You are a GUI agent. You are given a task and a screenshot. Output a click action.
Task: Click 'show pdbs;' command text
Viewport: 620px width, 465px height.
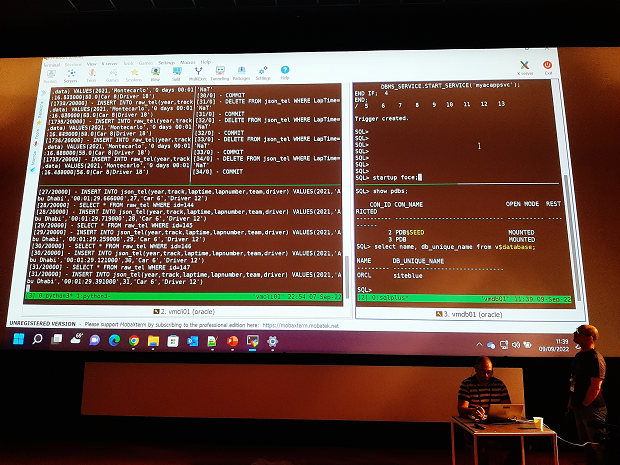click(390, 191)
